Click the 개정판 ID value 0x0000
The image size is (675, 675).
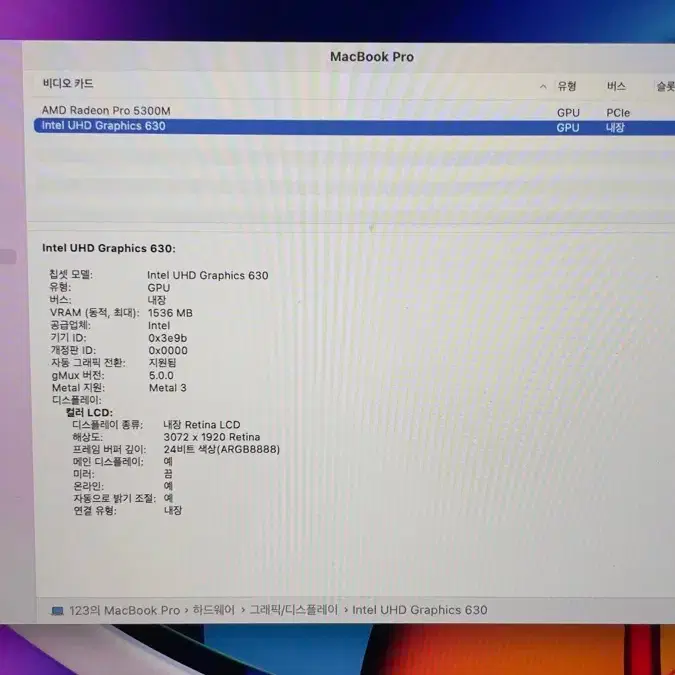(x=168, y=350)
